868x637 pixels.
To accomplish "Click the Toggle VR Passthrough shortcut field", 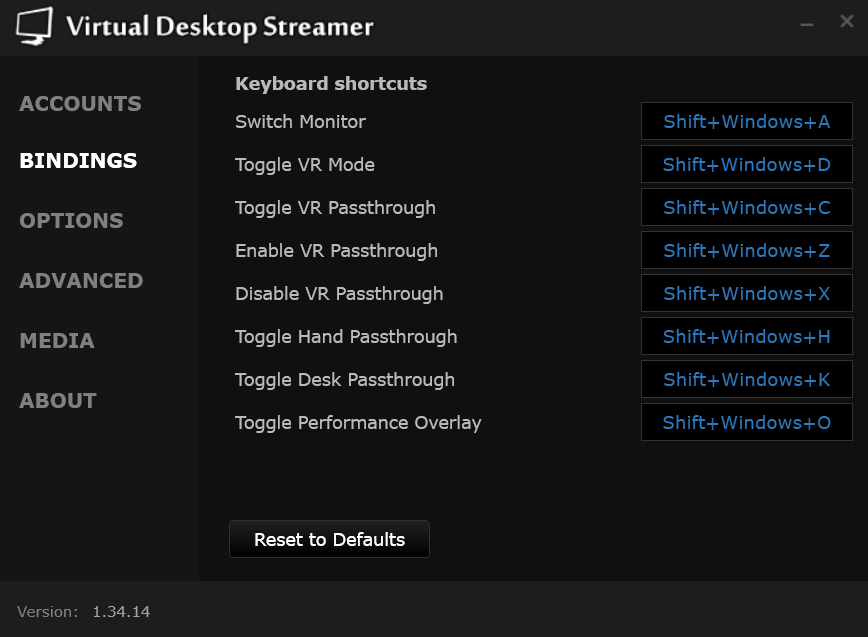I will [x=746, y=208].
